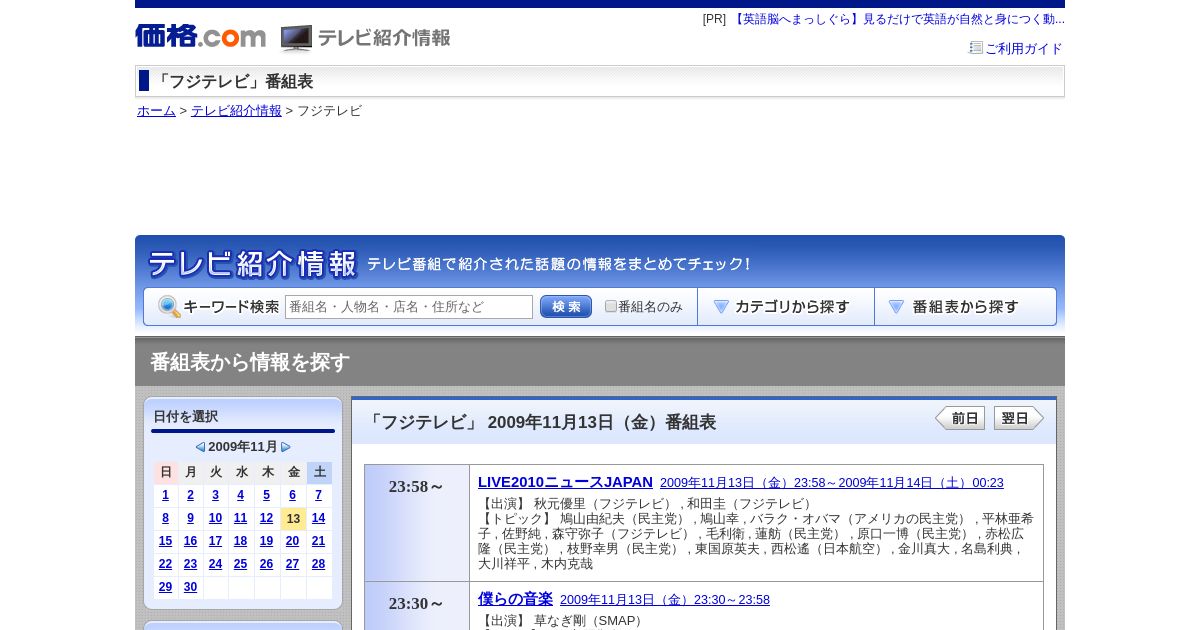Select November 14 in calendar
The width and height of the screenshot is (1200, 630).
[319, 518]
